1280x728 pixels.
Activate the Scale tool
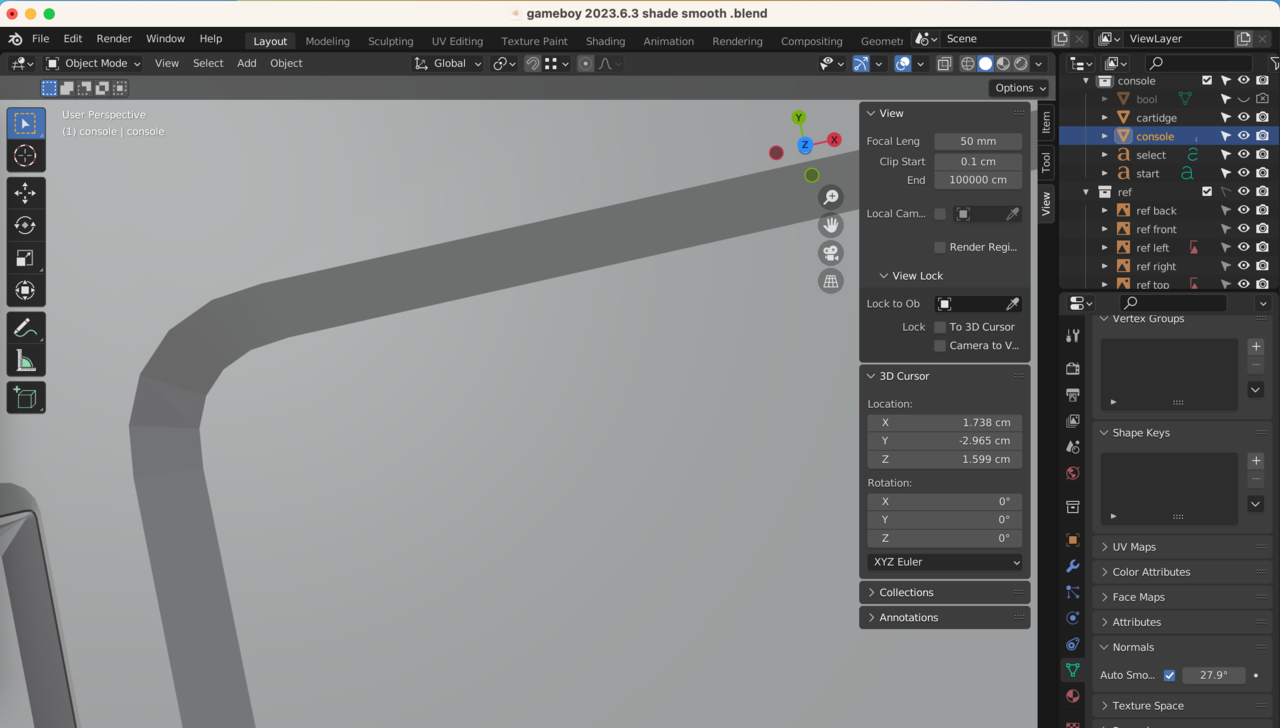pyautogui.click(x=26, y=258)
